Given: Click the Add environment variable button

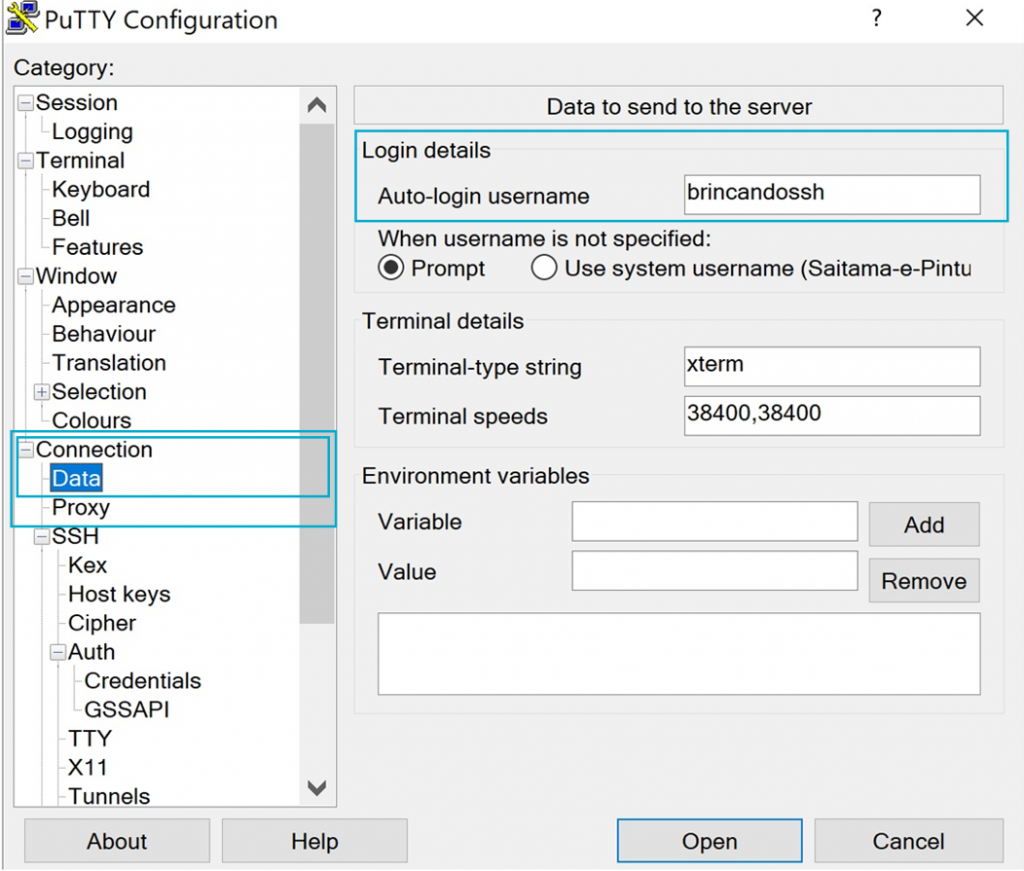Looking at the screenshot, I should point(924,524).
